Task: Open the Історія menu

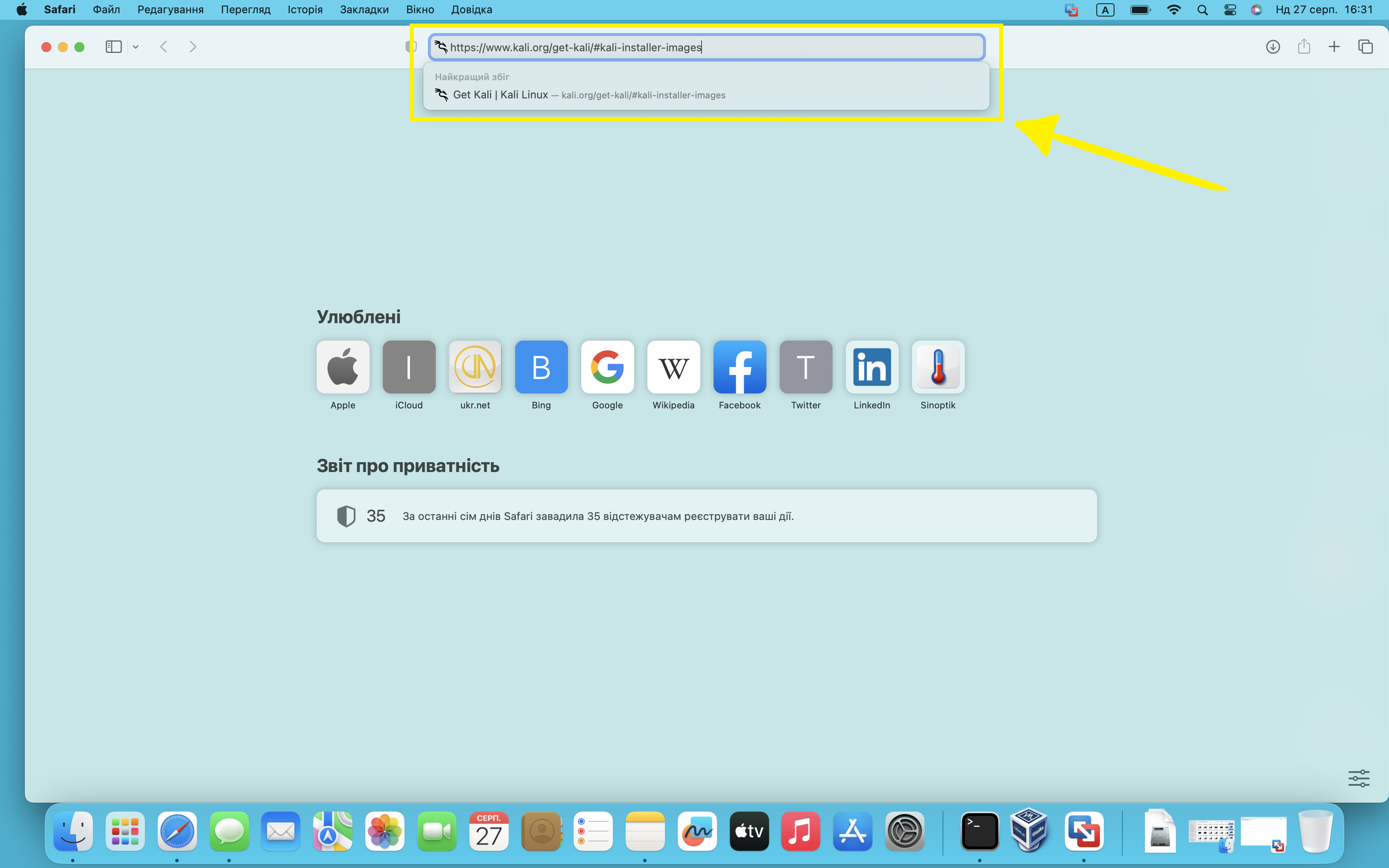Action: pos(305,10)
